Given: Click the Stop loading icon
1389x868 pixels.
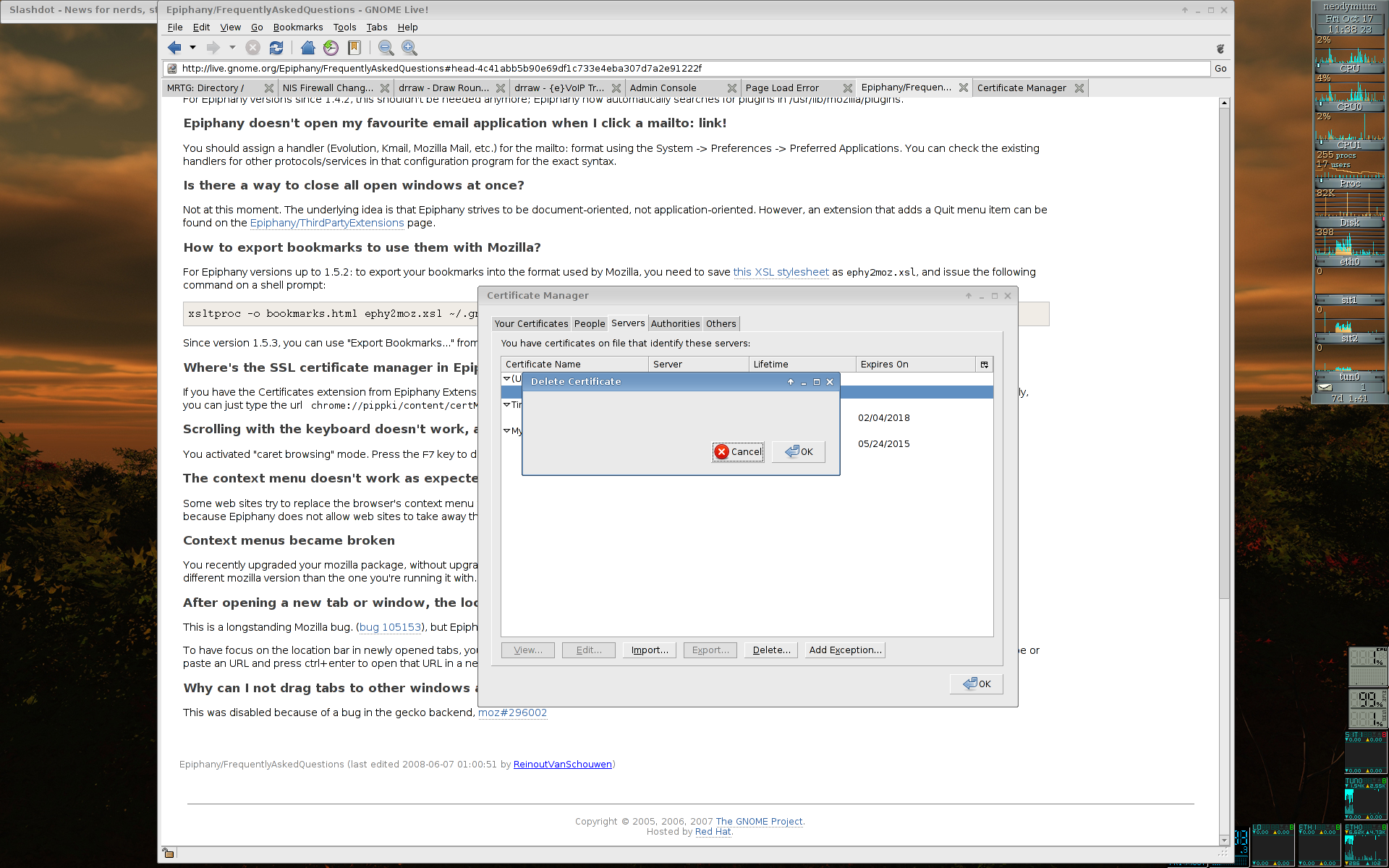Looking at the screenshot, I should tap(252, 48).
